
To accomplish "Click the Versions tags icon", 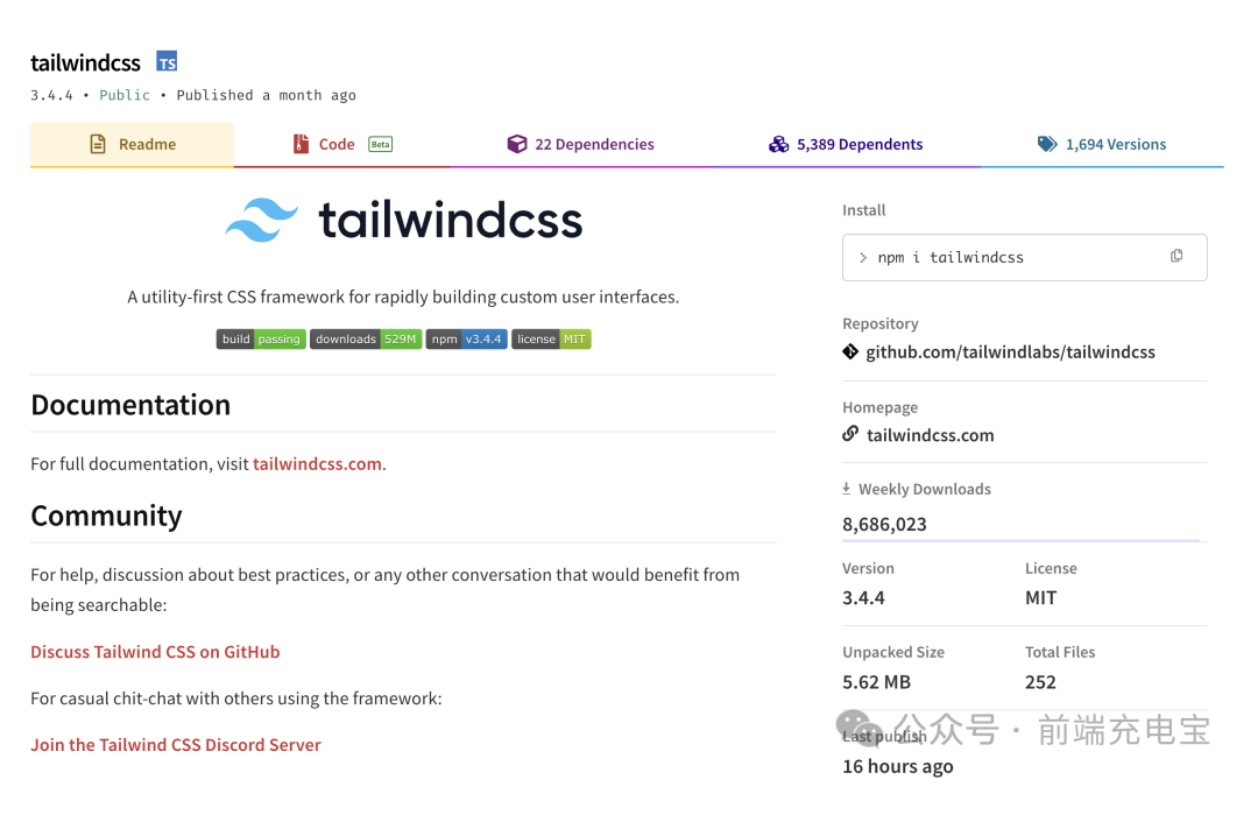I will [1047, 144].
